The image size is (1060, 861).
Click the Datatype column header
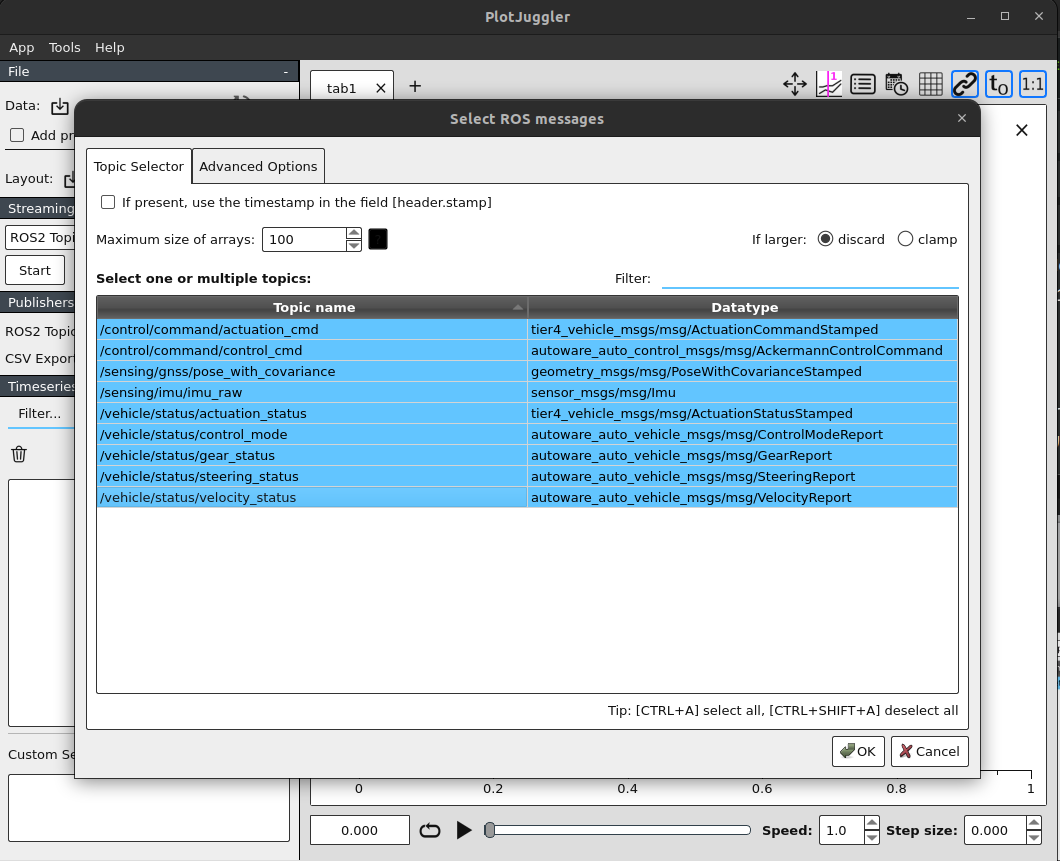coord(744,308)
